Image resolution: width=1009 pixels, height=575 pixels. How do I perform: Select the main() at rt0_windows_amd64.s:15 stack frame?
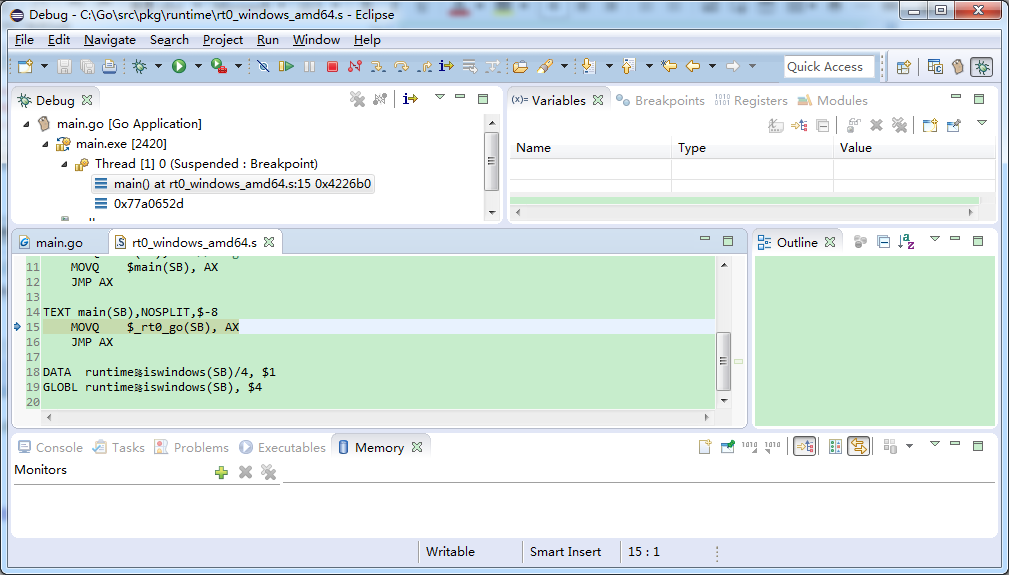pyautogui.click(x=232, y=184)
